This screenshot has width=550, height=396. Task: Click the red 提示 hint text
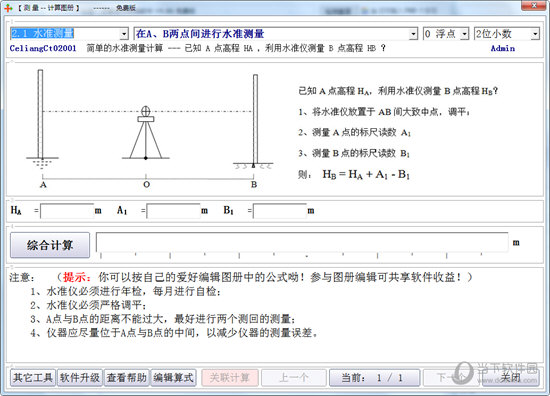pyautogui.click(x=77, y=277)
